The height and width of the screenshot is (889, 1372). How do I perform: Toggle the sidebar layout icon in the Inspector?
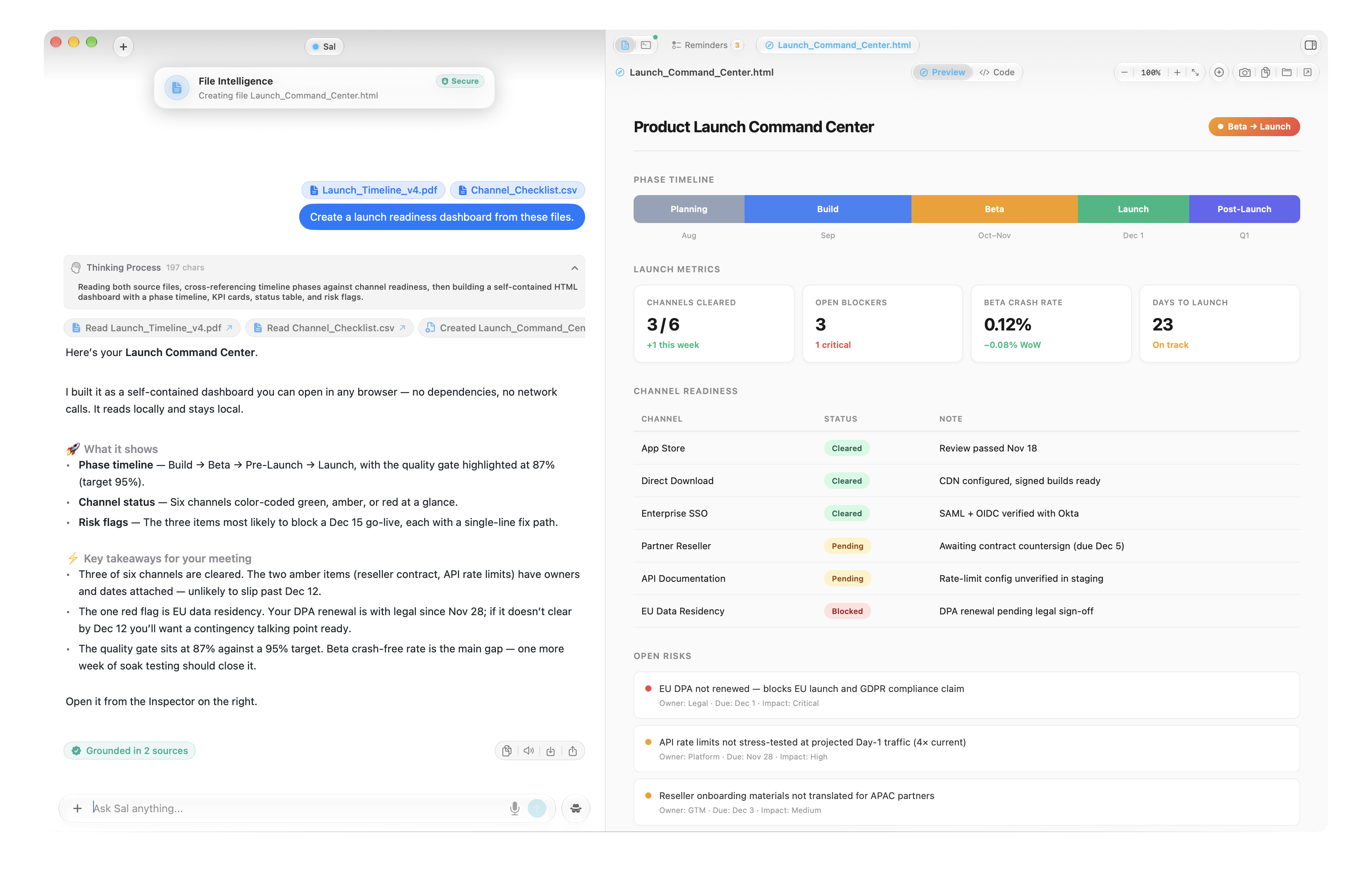tap(1310, 45)
